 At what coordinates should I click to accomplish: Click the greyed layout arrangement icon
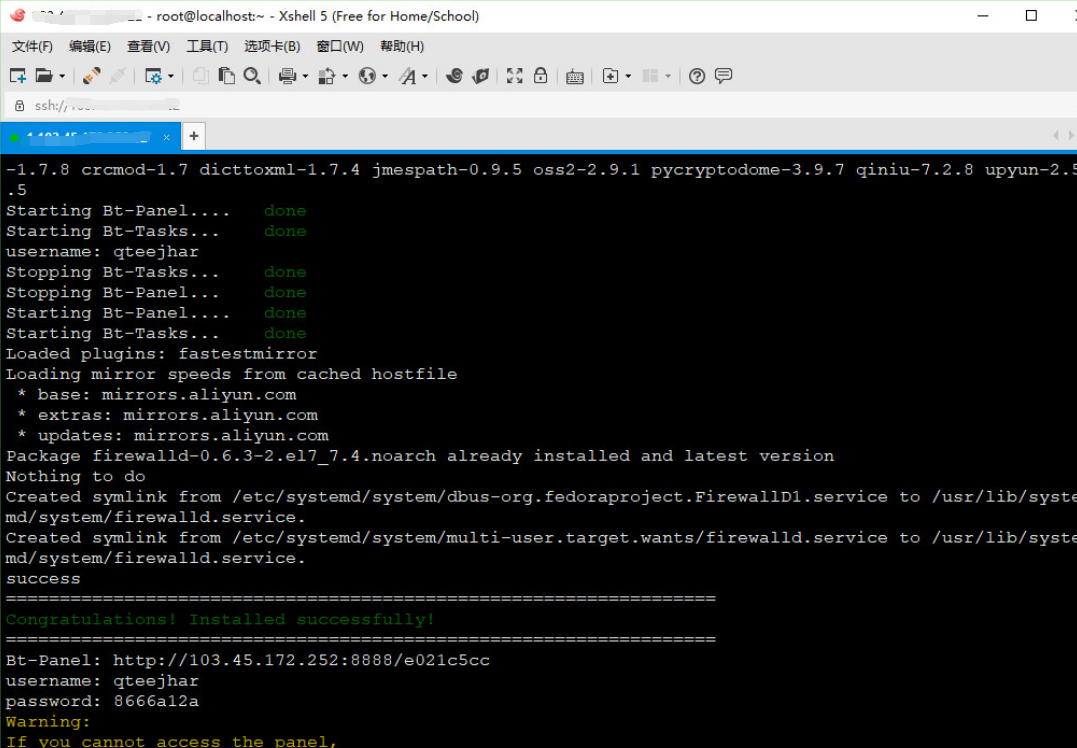650,76
